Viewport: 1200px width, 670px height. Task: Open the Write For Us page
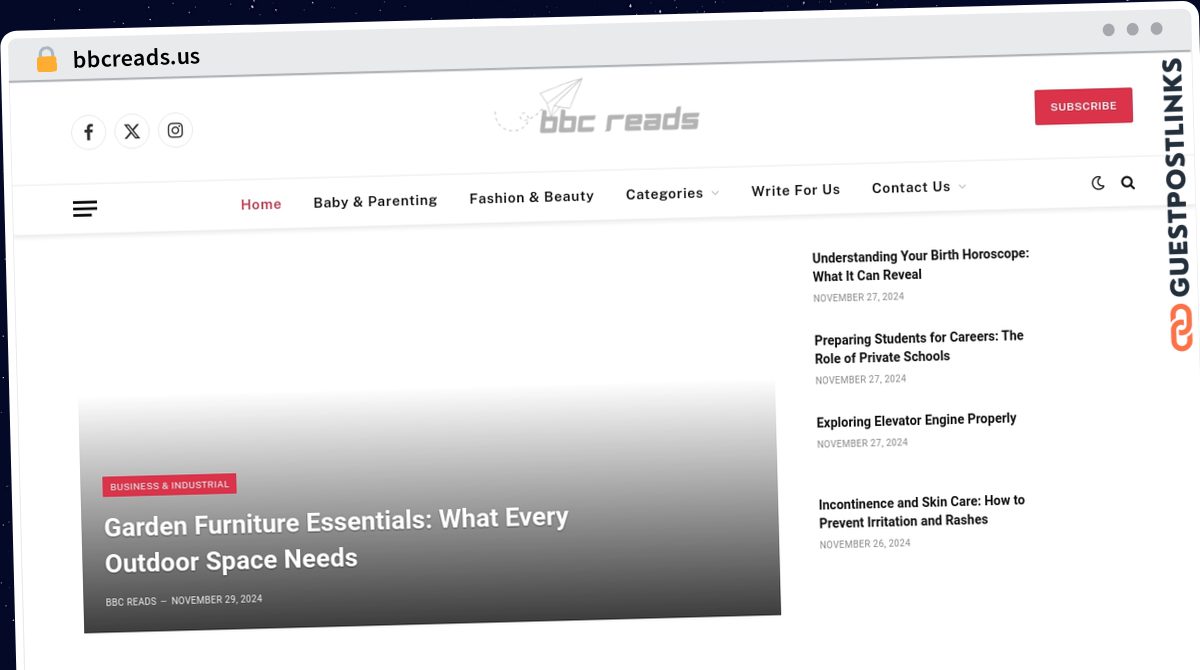[x=795, y=190]
